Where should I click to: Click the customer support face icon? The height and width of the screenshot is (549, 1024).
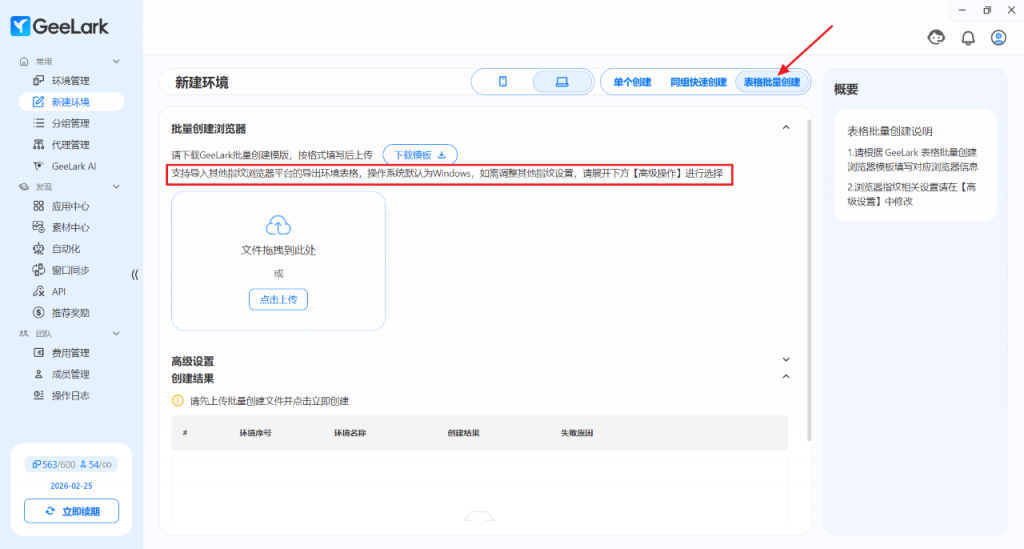(937, 38)
